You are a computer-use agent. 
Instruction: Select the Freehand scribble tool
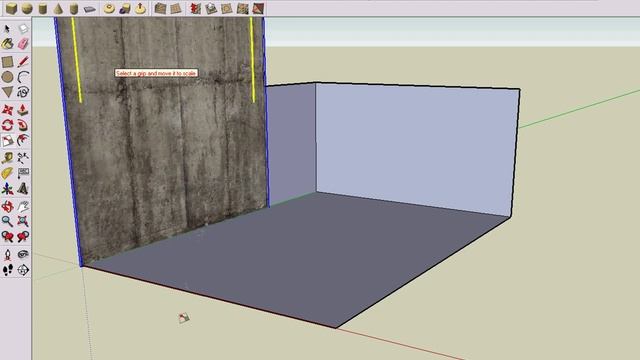pos(23,92)
